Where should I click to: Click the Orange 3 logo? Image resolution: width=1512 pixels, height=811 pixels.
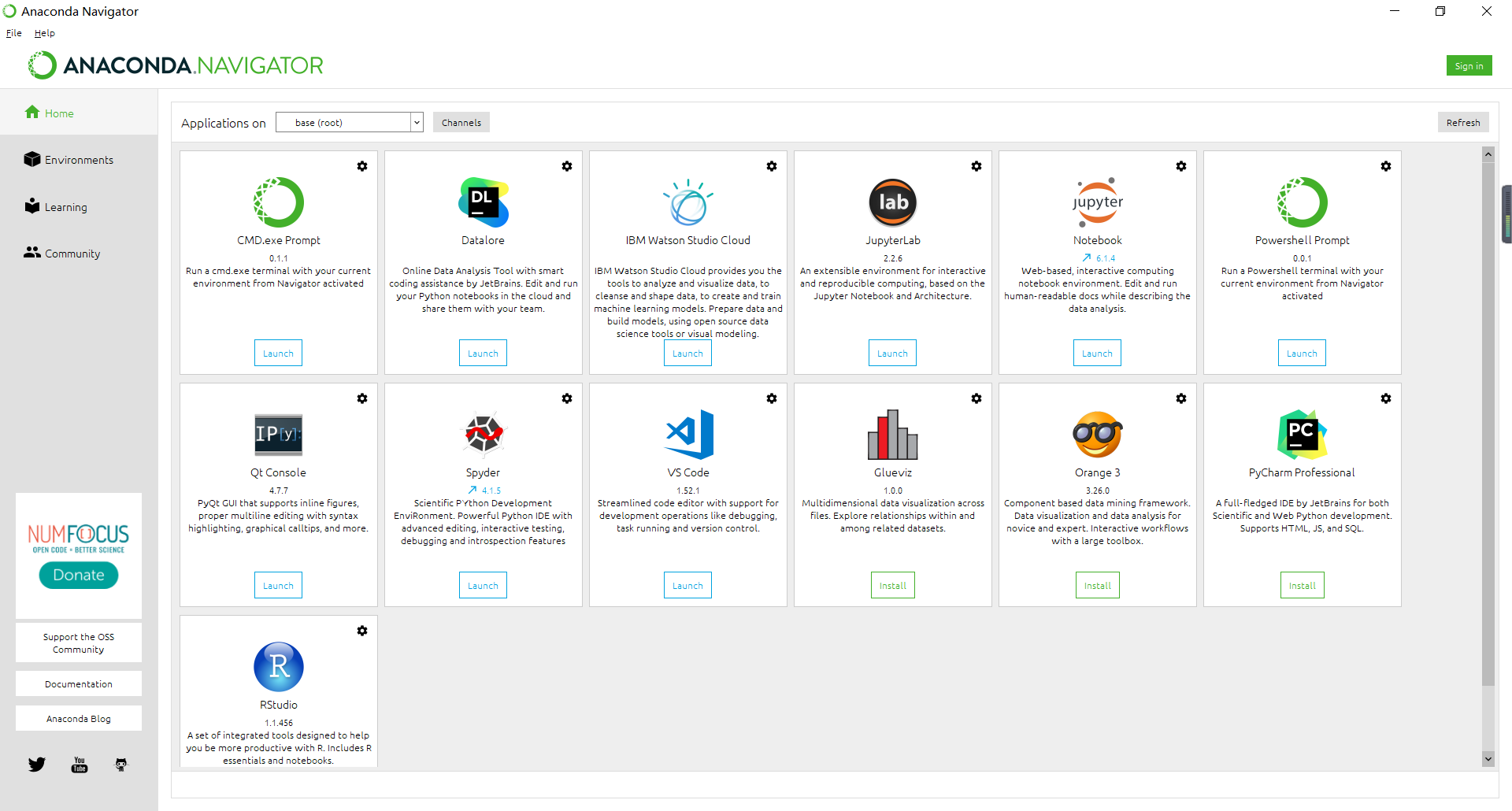[1098, 435]
